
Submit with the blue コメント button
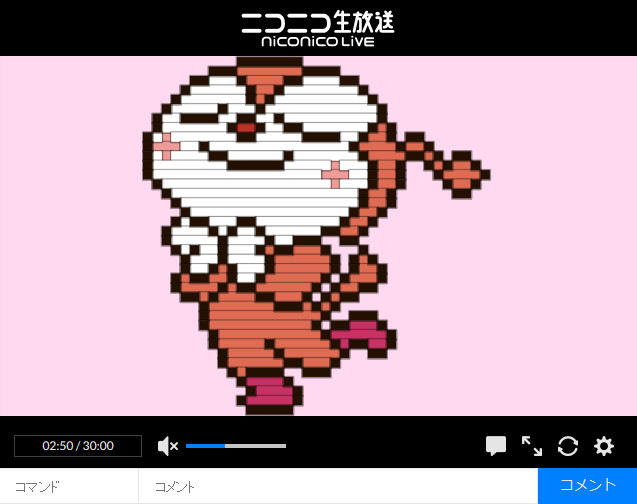(587, 486)
